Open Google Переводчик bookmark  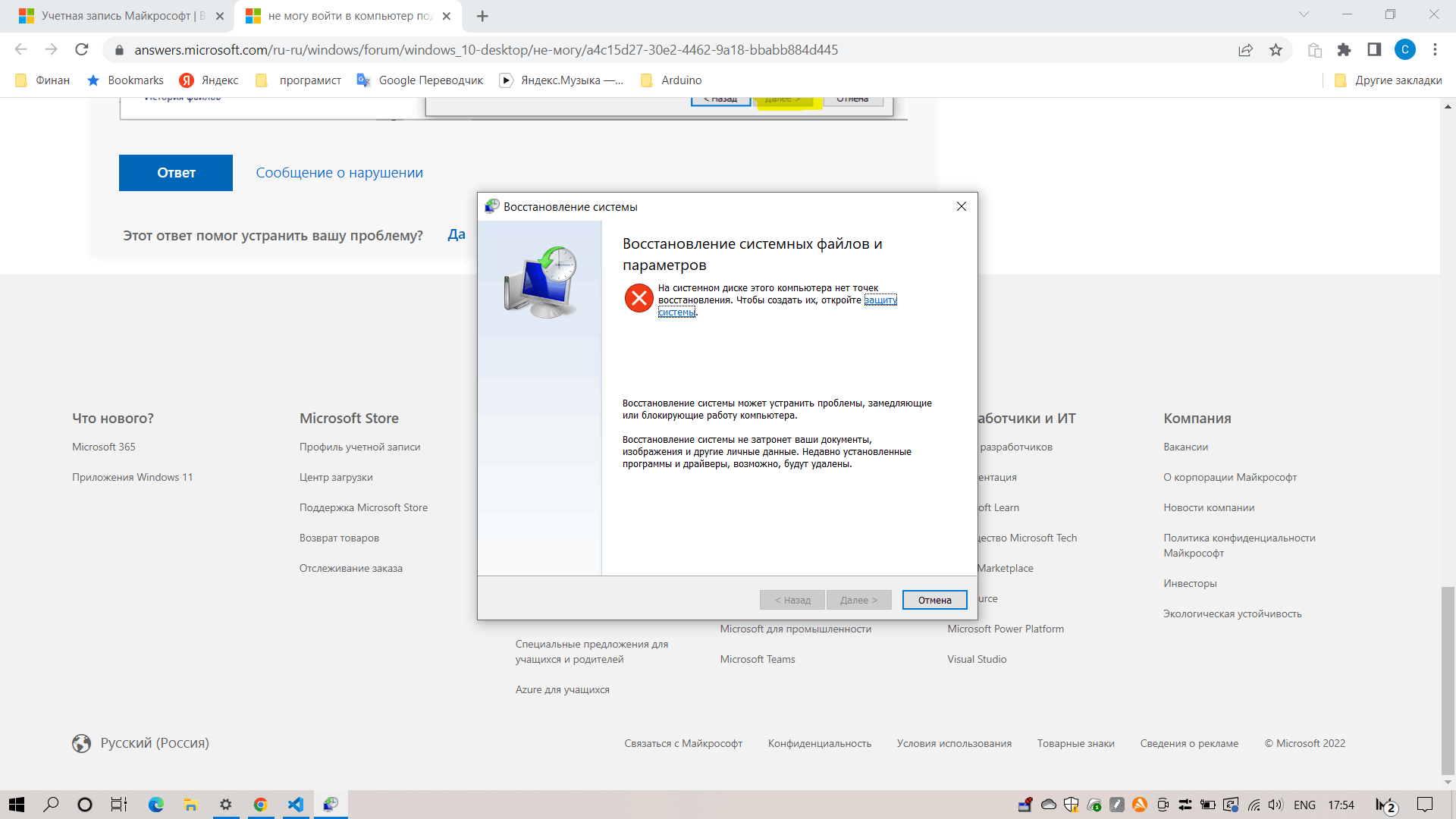pyautogui.click(x=419, y=80)
